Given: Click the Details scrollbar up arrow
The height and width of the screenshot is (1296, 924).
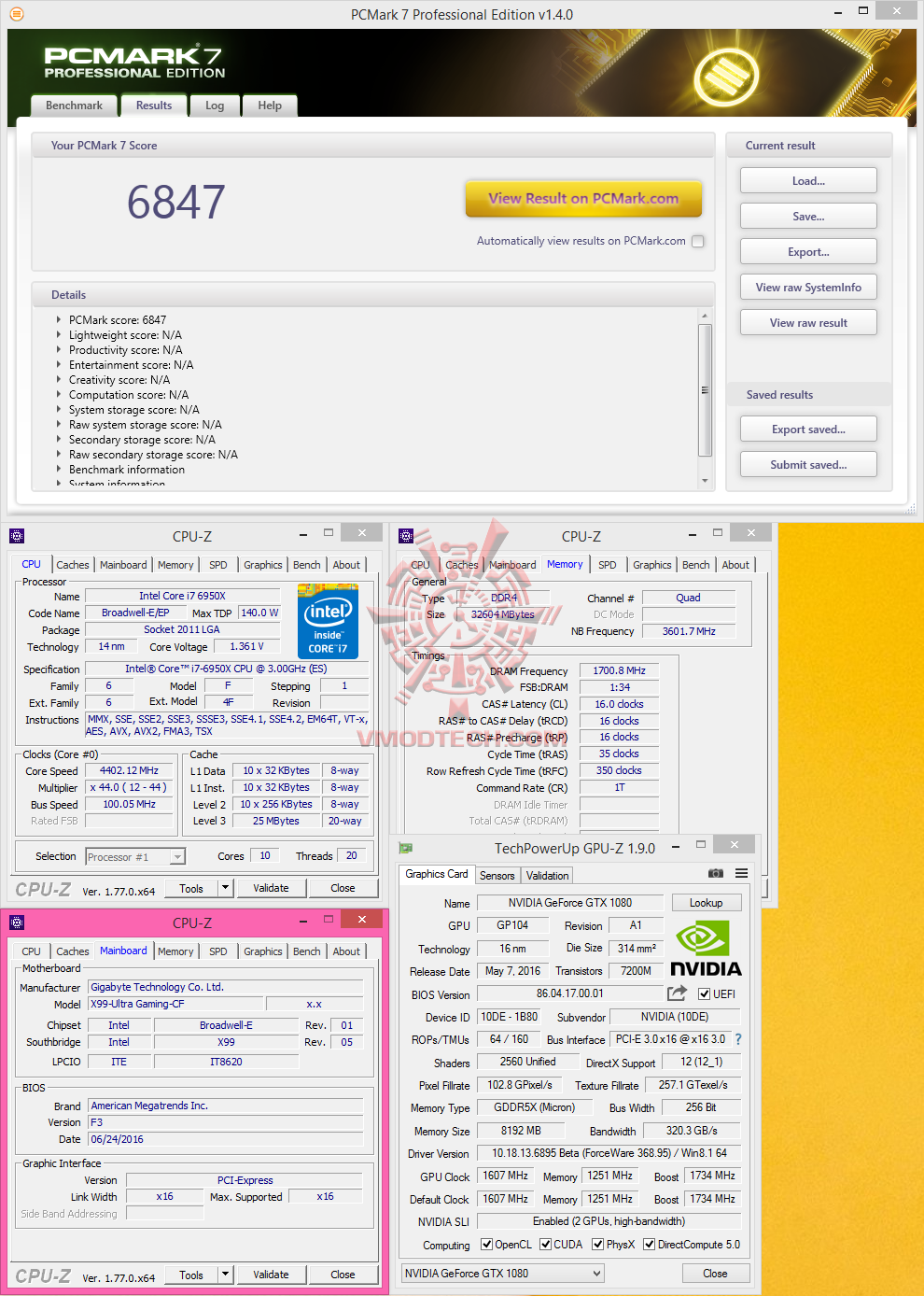Looking at the screenshot, I should tap(705, 317).
